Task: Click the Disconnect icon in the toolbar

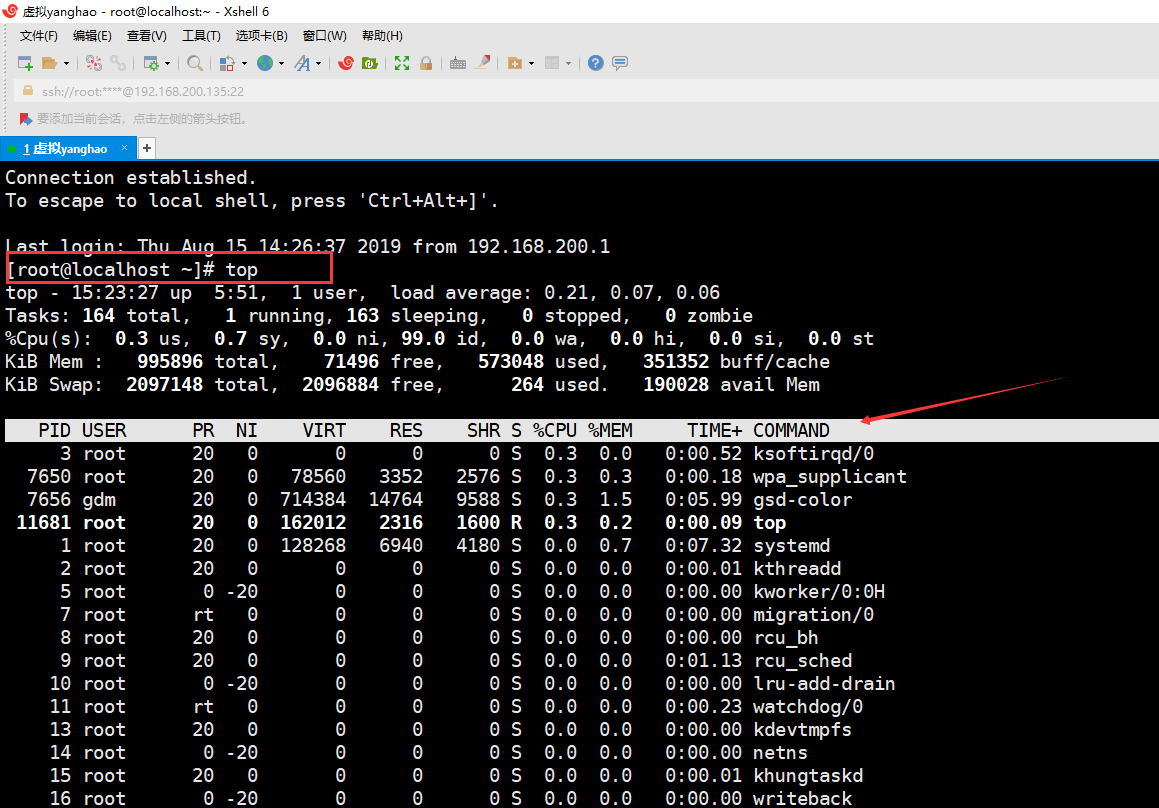Action: pyautogui.click(x=94, y=64)
